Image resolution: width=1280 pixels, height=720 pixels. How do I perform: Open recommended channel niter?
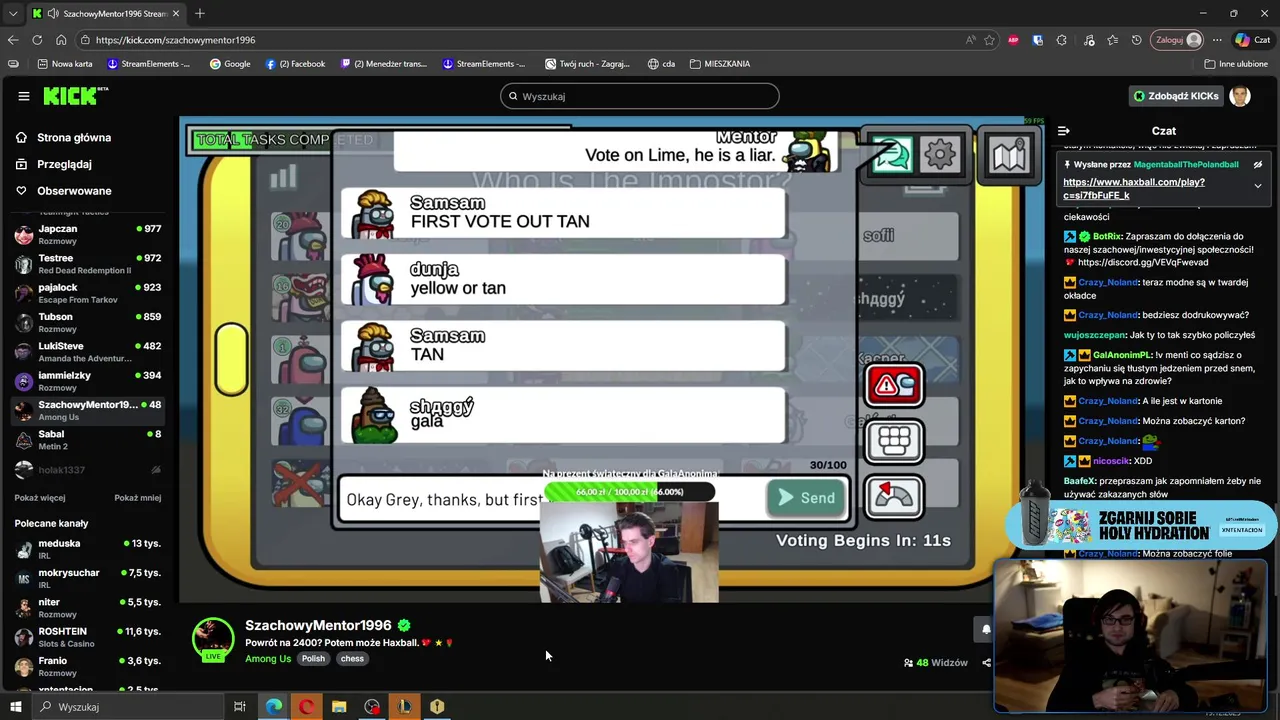(88, 608)
